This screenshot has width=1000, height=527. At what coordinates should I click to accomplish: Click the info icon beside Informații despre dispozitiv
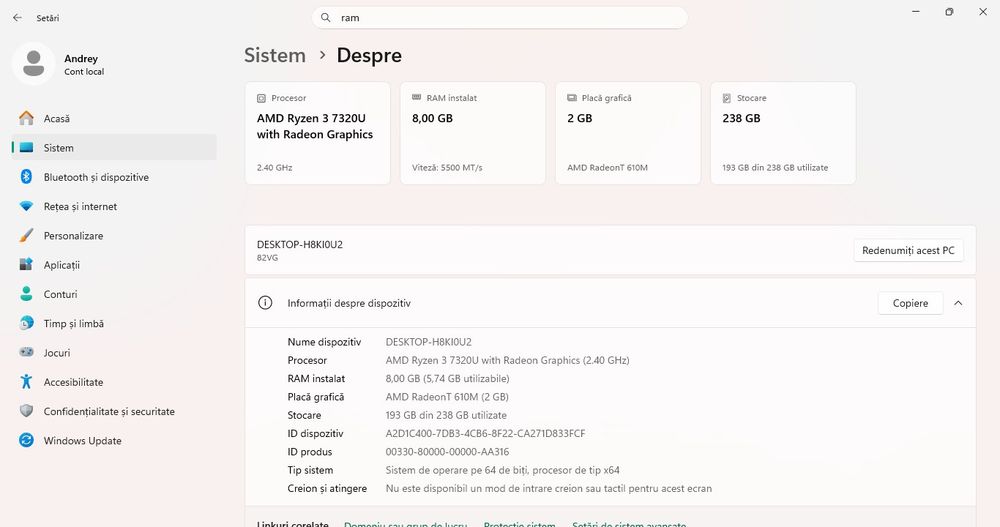pyautogui.click(x=265, y=303)
